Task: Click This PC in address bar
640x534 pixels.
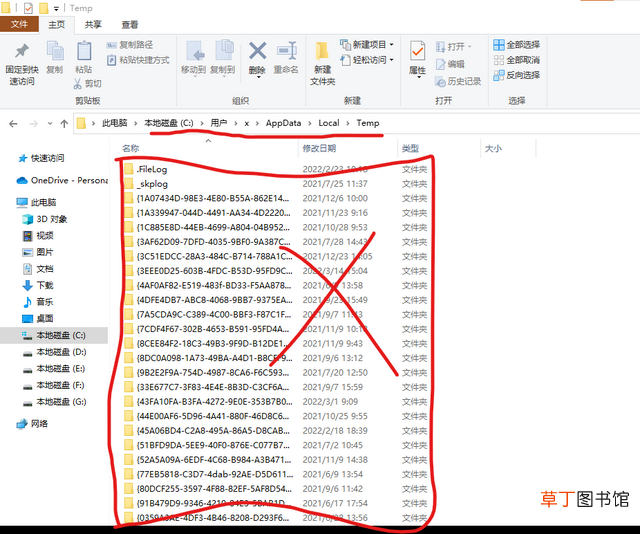Action: click(x=115, y=123)
